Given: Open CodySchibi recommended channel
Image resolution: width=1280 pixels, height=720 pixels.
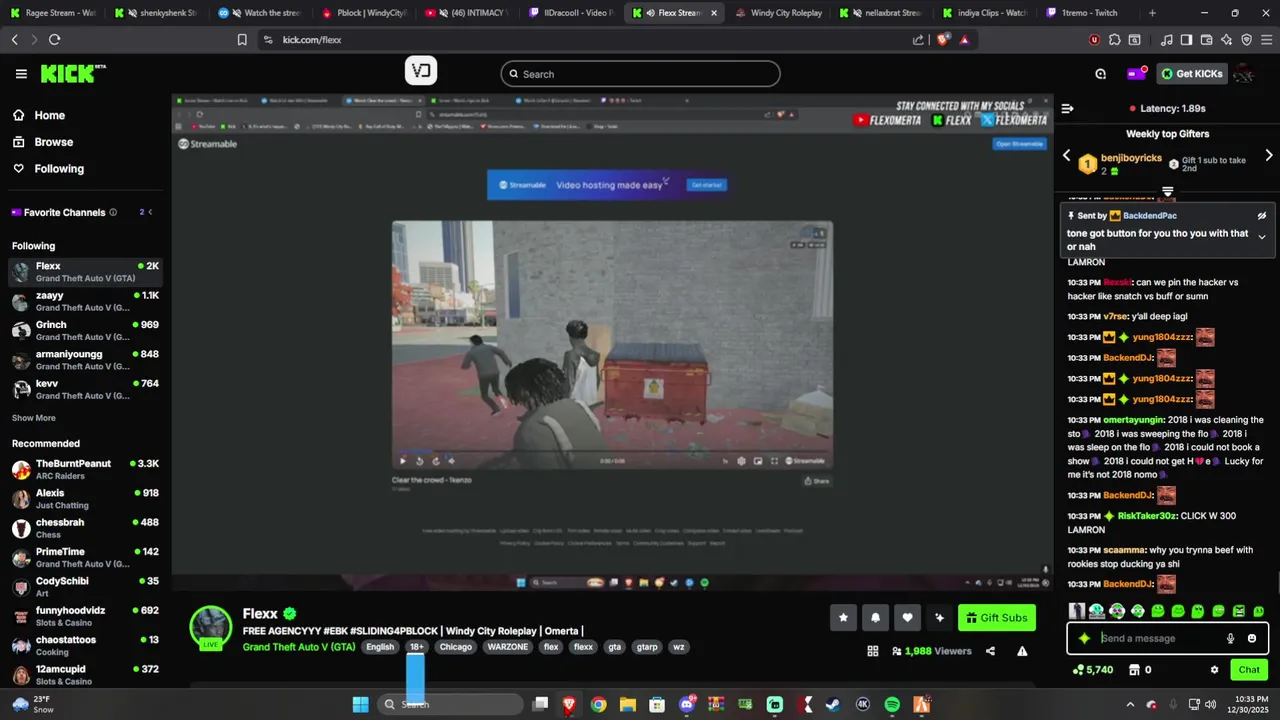Looking at the screenshot, I should click(x=85, y=587).
